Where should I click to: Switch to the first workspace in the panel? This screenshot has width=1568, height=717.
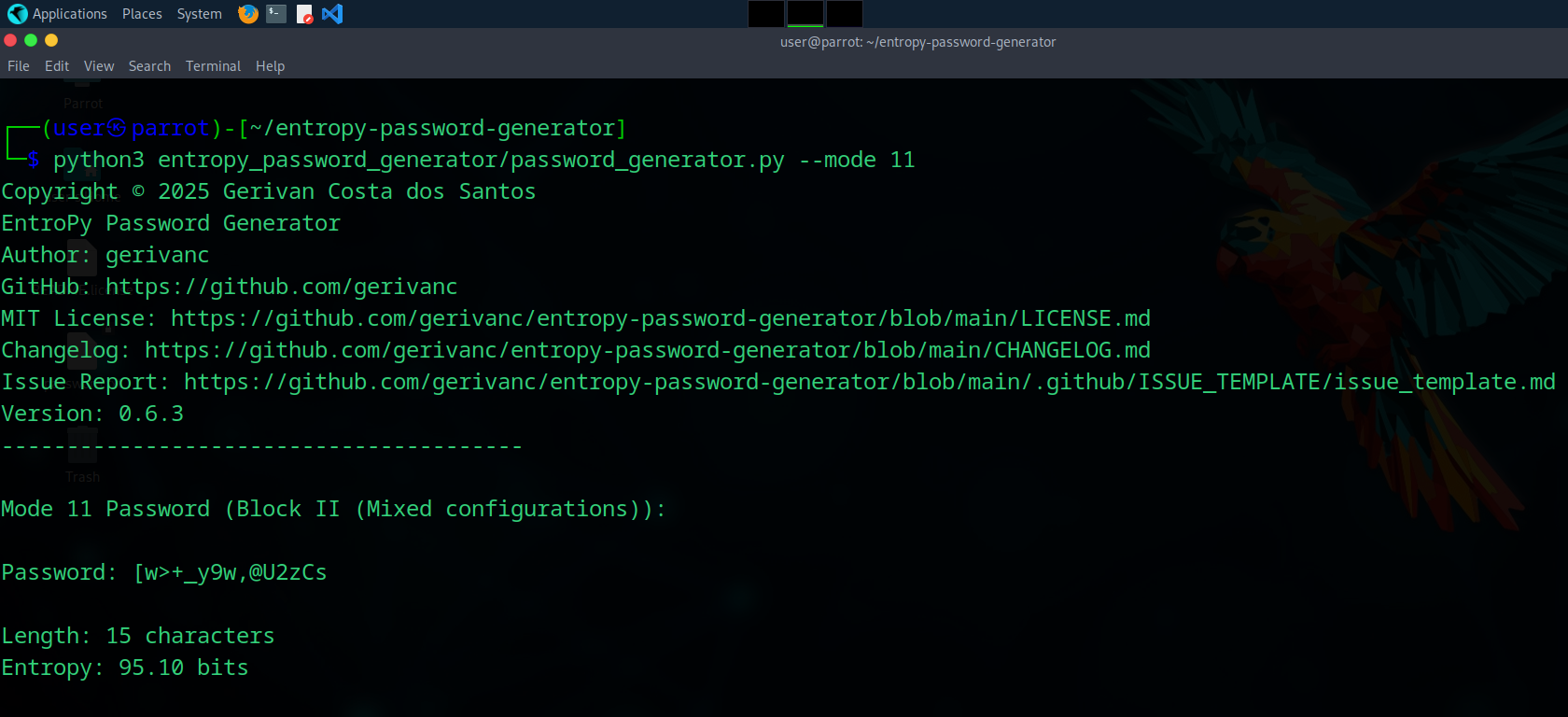[x=766, y=14]
